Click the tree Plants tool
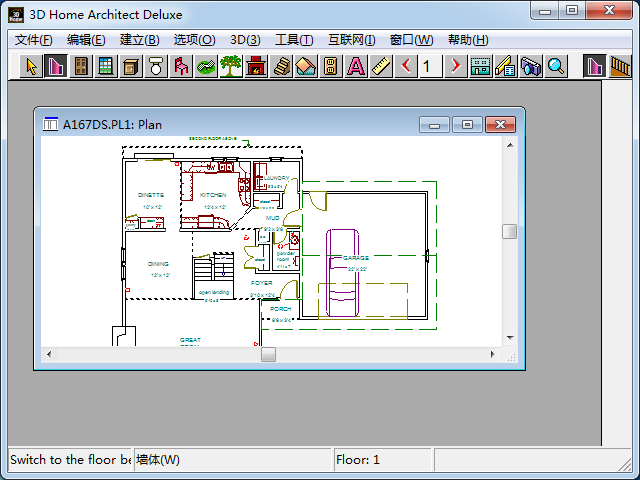 tap(231, 67)
